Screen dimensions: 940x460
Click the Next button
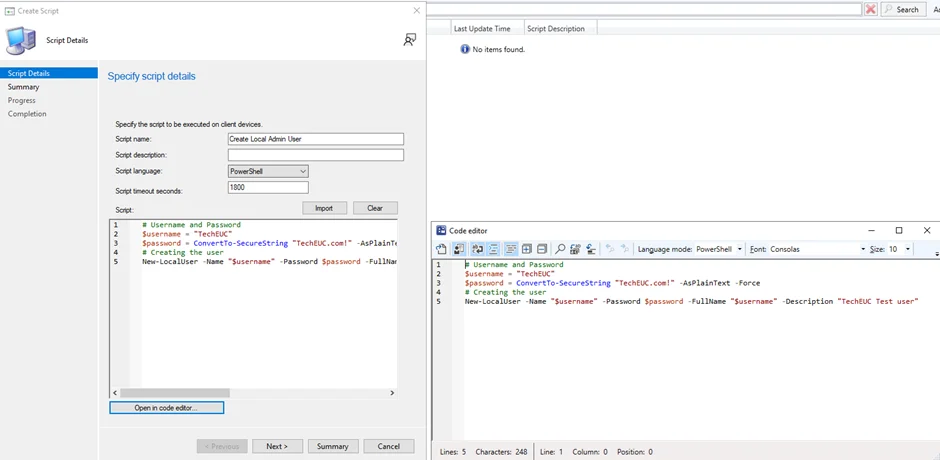pos(277,446)
